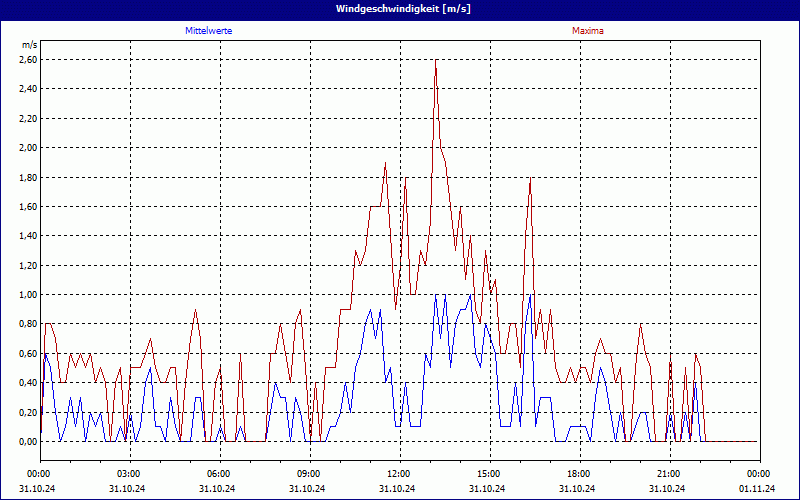Click the 0,40 y-axis value
This screenshot has width=800, height=500.
click(29, 383)
